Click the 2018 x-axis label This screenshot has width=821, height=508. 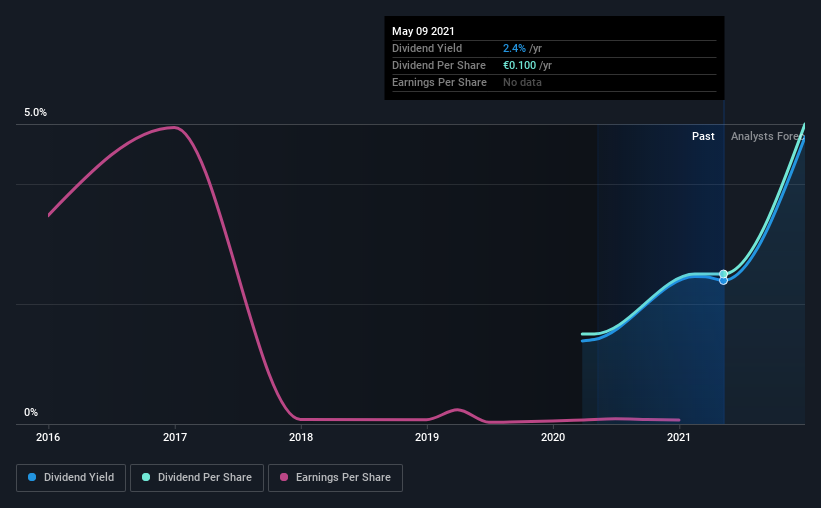pos(301,437)
